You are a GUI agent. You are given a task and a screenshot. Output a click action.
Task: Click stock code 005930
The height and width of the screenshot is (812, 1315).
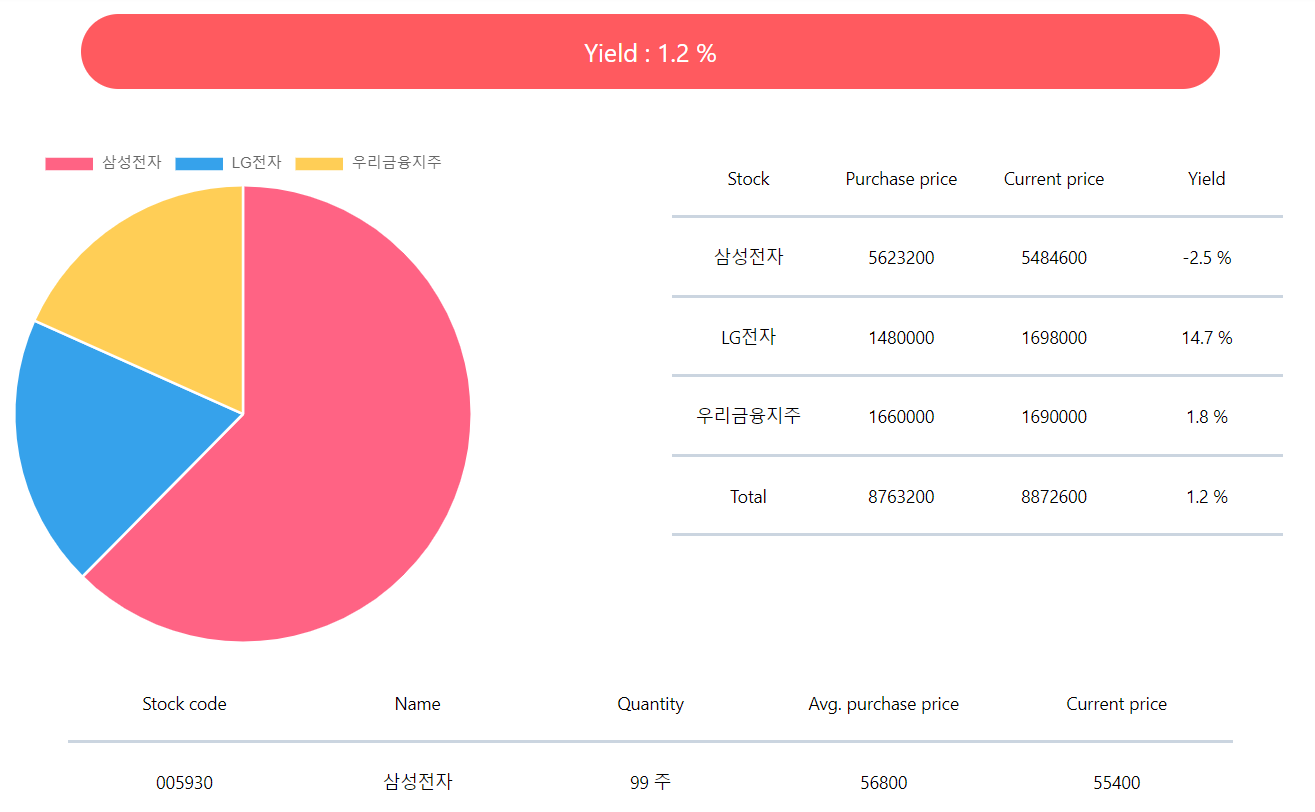click(x=184, y=783)
